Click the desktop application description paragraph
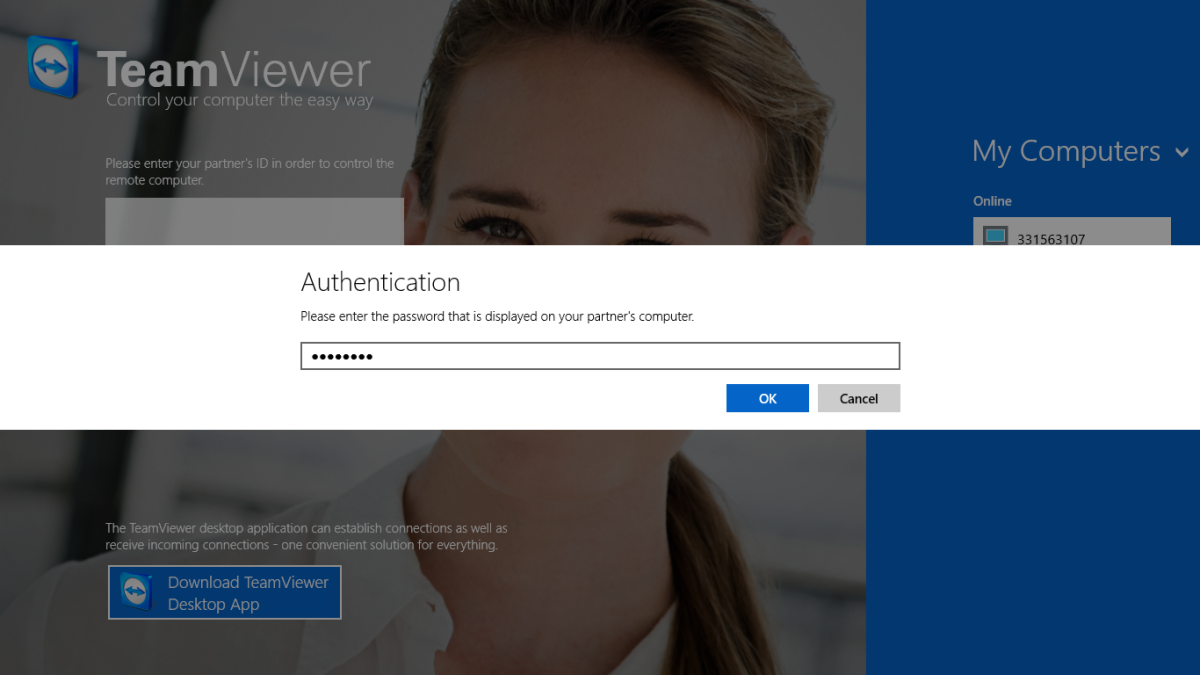The image size is (1200, 675). click(x=305, y=536)
